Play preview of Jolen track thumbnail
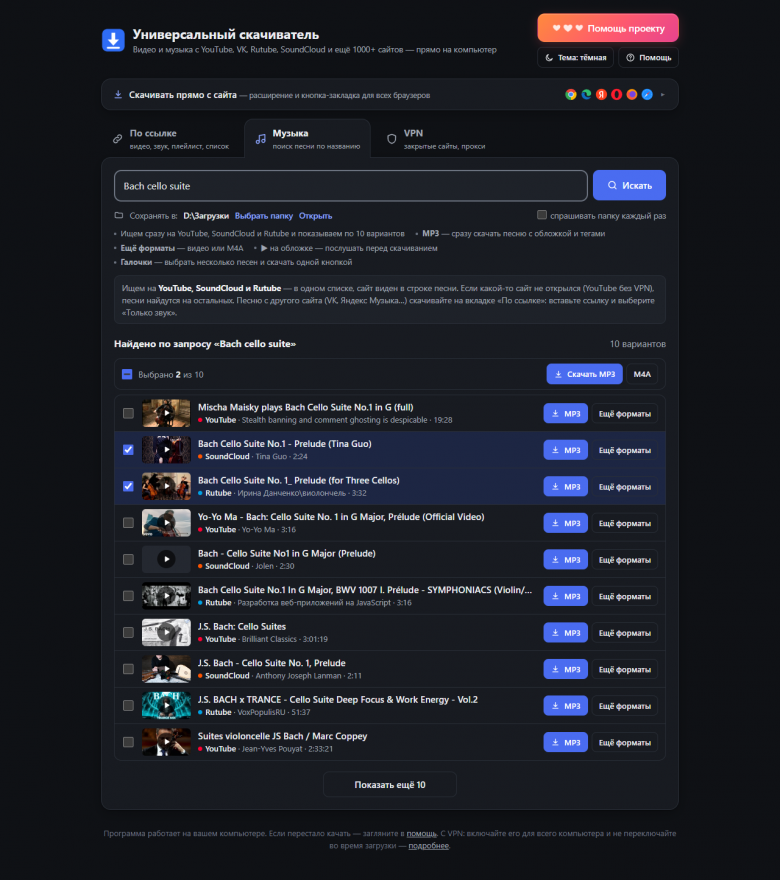Image resolution: width=780 pixels, height=880 pixels. pyautogui.click(x=166, y=559)
